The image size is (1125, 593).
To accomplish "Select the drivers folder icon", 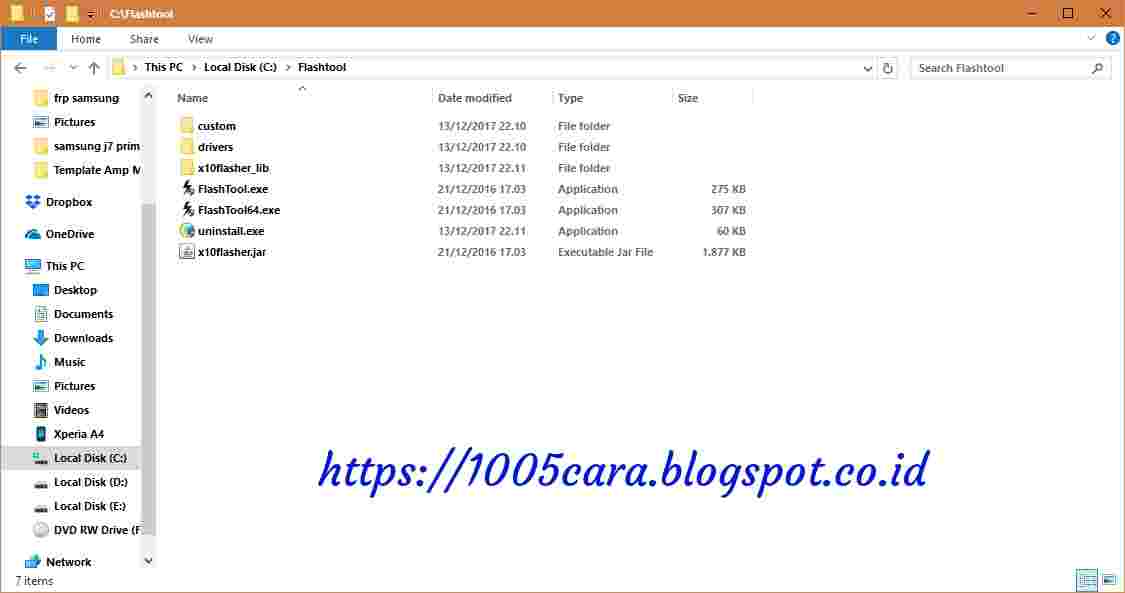I will [187, 146].
